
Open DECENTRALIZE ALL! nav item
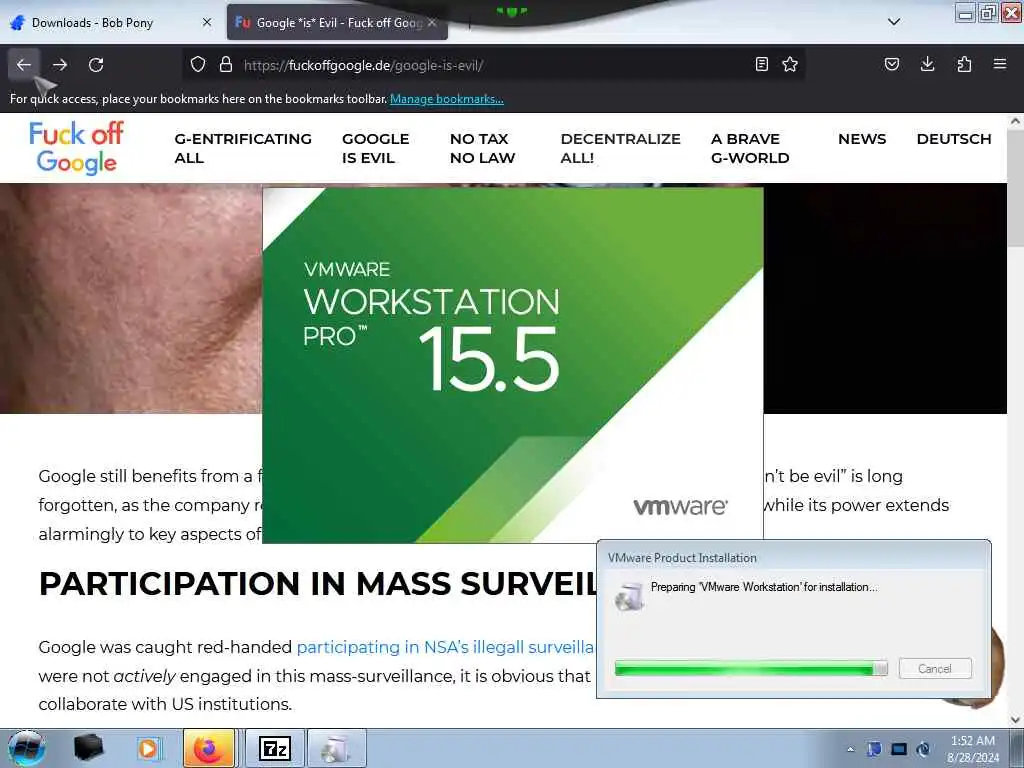pos(620,148)
